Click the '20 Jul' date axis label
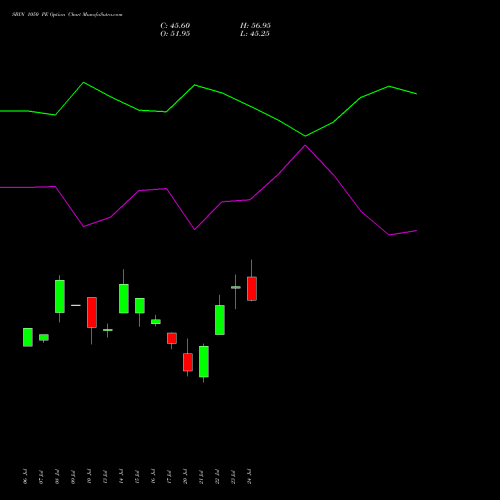The height and width of the screenshot is (500, 500). [x=185, y=476]
